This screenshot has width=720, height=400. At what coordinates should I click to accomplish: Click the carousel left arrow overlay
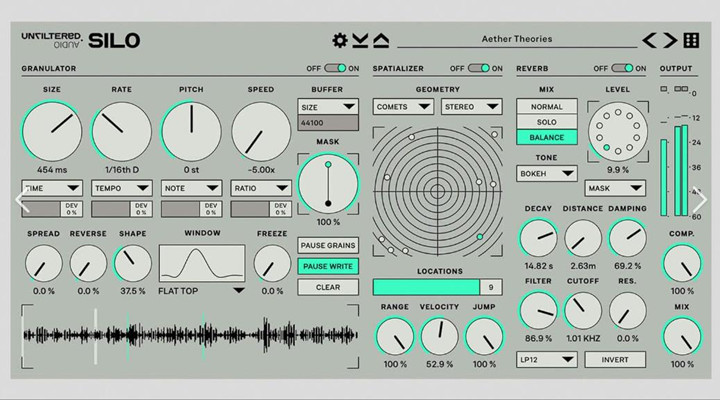click(20, 200)
